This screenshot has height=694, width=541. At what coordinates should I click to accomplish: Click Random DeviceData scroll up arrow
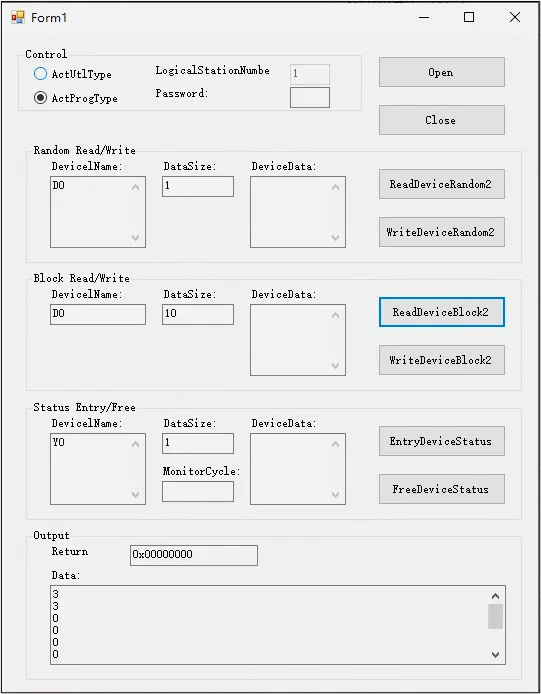[x=336, y=187]
